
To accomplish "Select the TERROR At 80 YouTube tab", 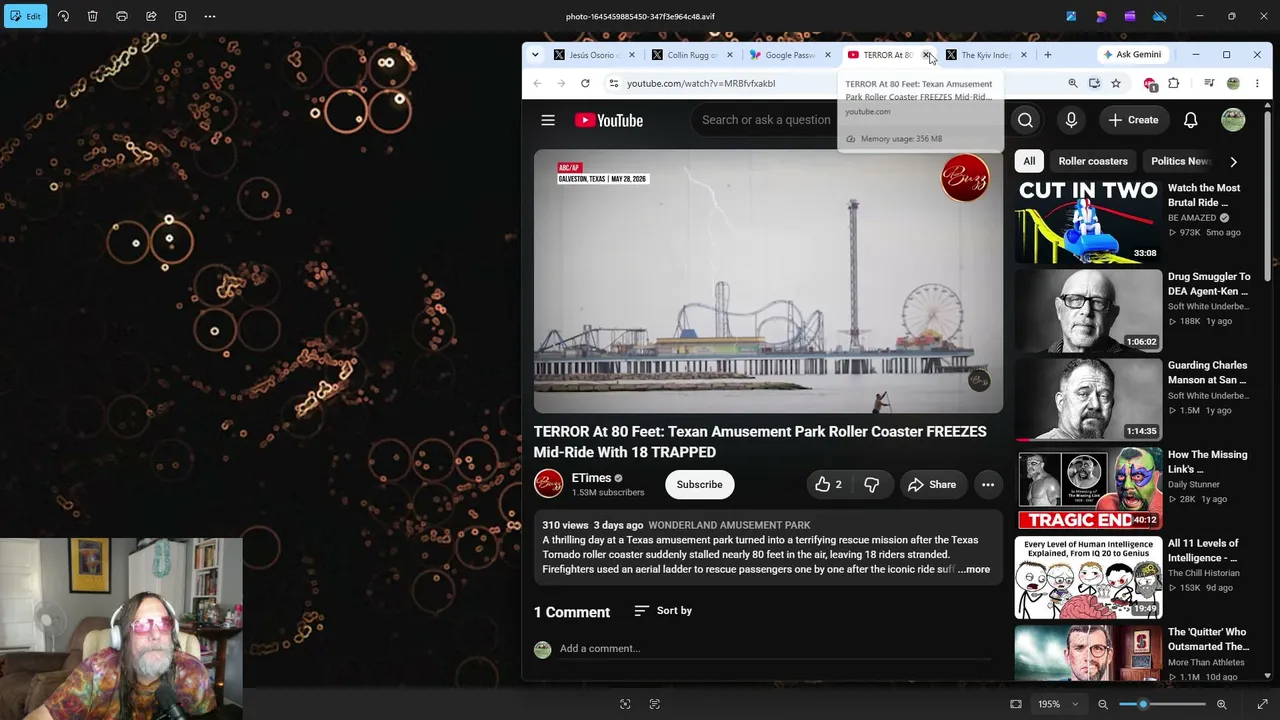I will (x=880, y=55).
